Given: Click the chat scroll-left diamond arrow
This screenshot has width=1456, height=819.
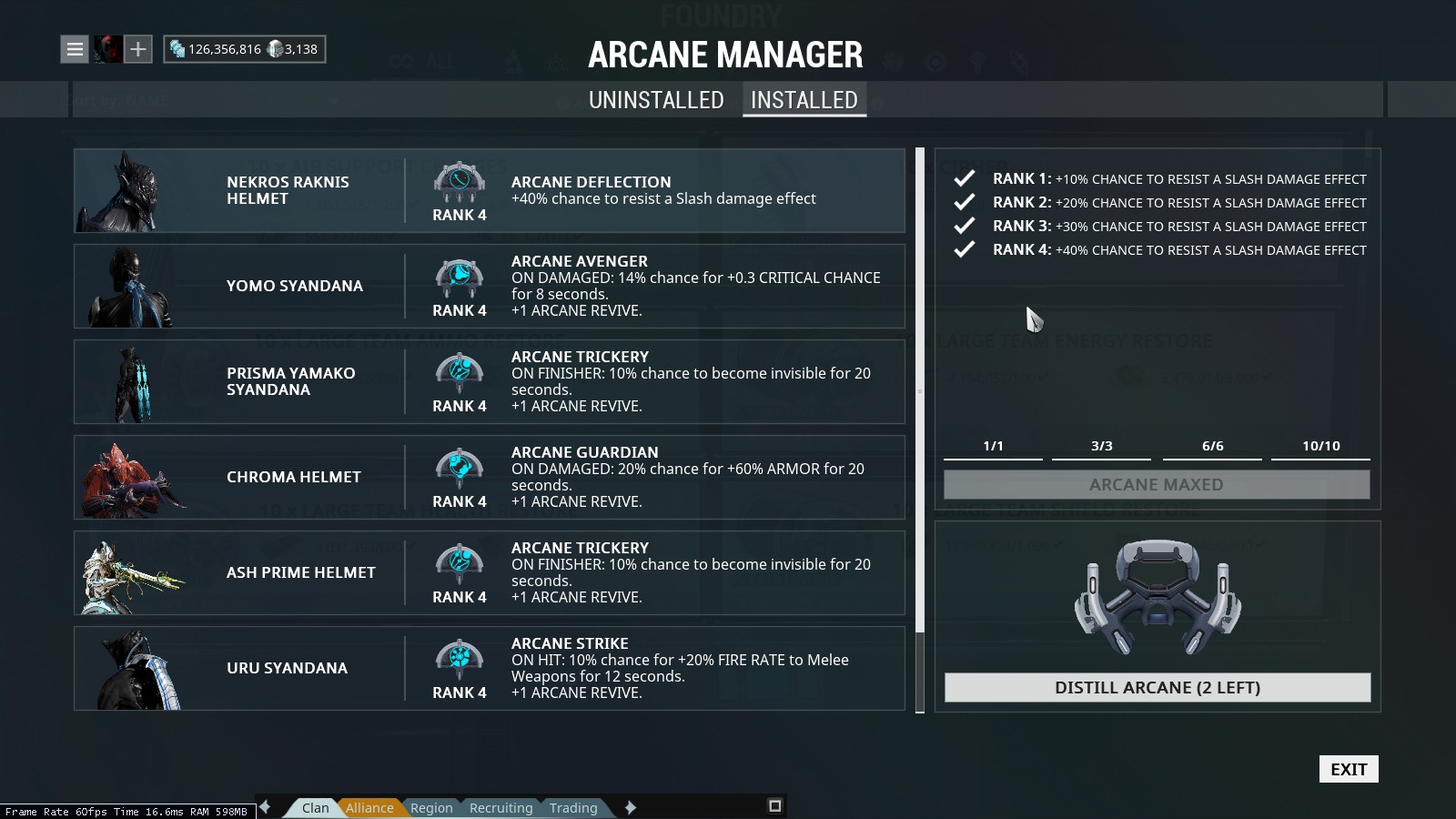Looking at the screenshot, I should point(266,806).
